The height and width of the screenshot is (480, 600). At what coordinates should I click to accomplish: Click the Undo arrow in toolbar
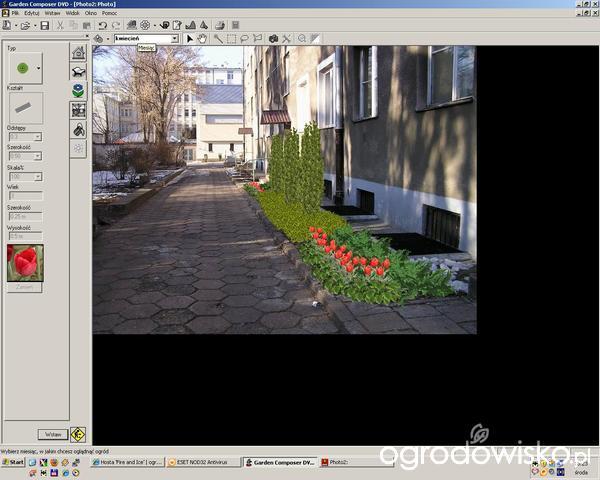pos(102,25)
